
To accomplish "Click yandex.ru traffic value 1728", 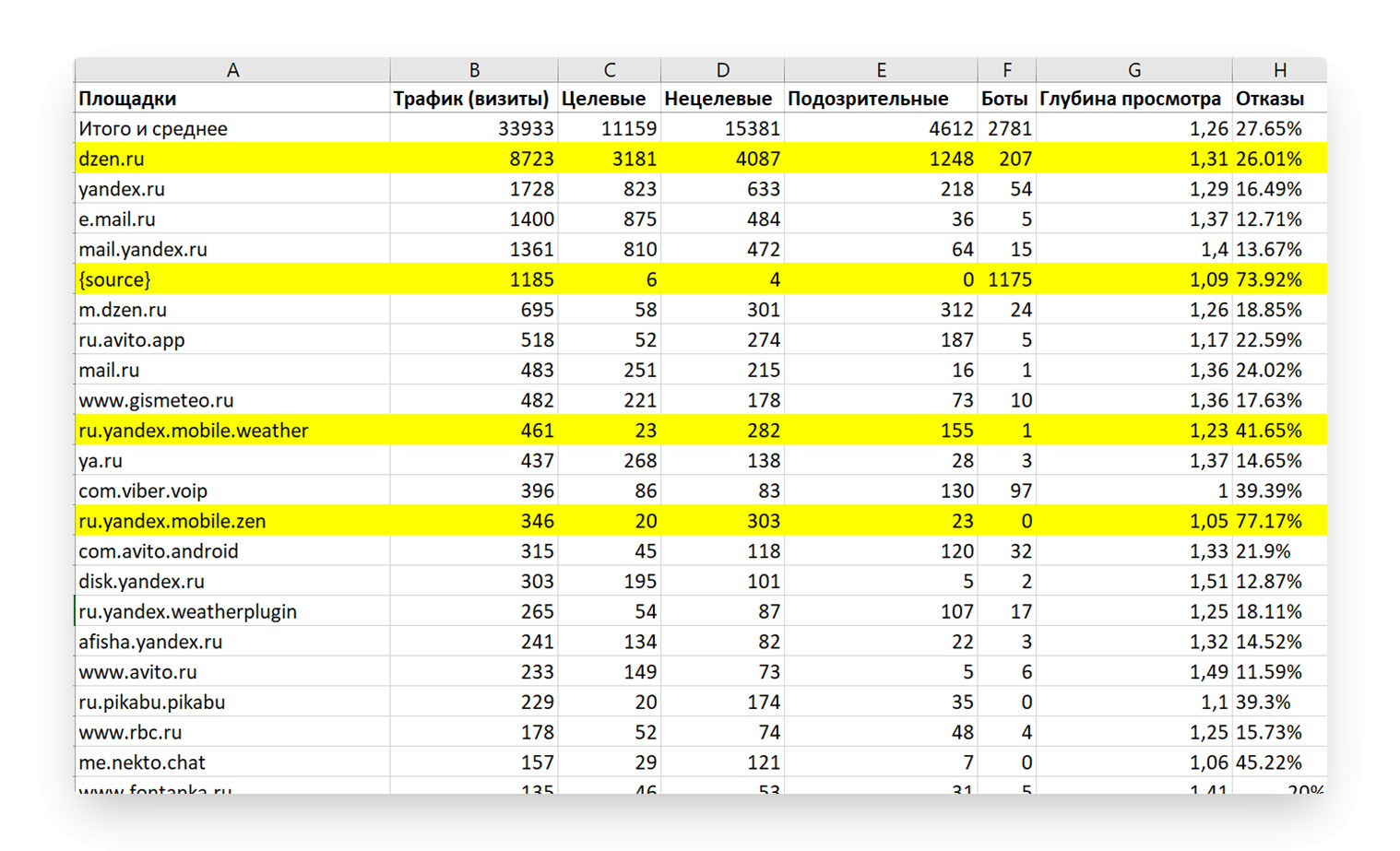I will tap(474, 189).
